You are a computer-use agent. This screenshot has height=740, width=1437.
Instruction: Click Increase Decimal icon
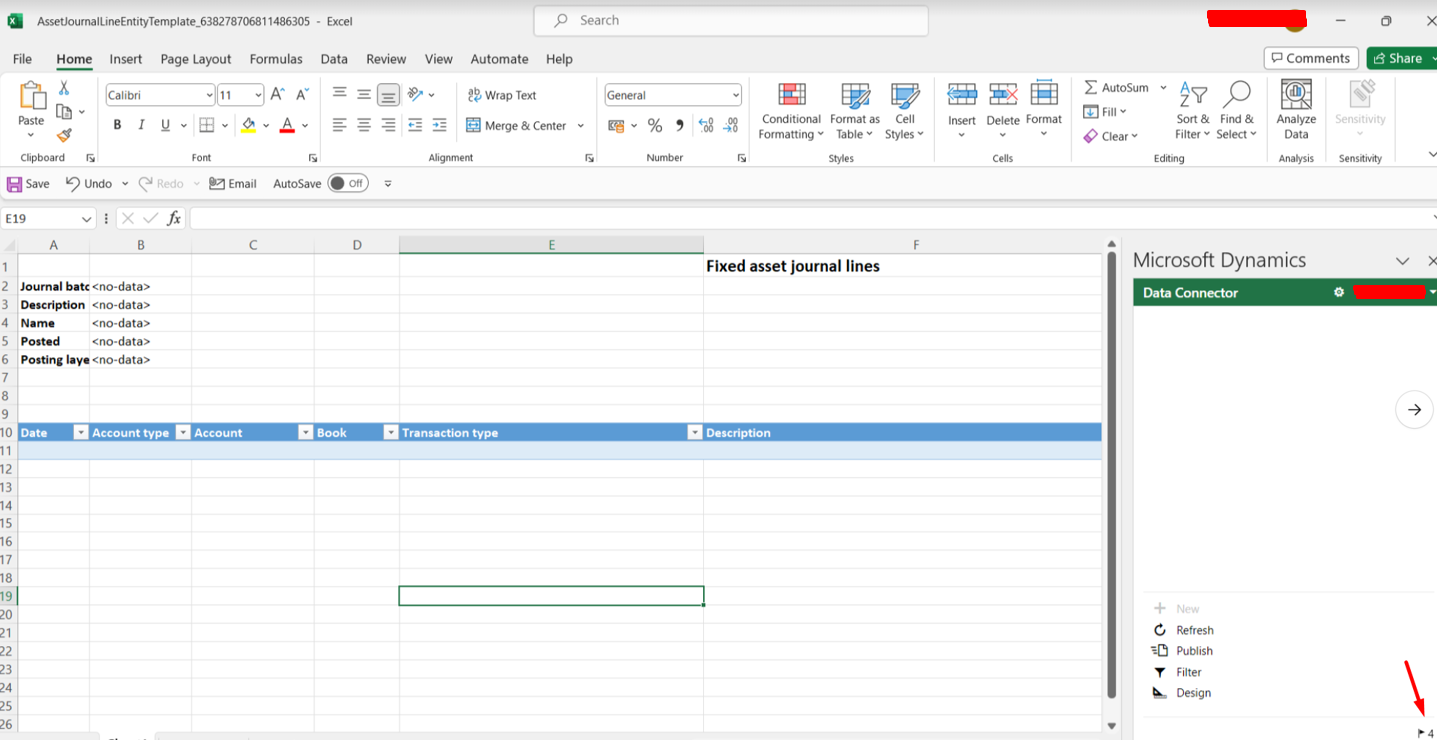coord(706,125)
